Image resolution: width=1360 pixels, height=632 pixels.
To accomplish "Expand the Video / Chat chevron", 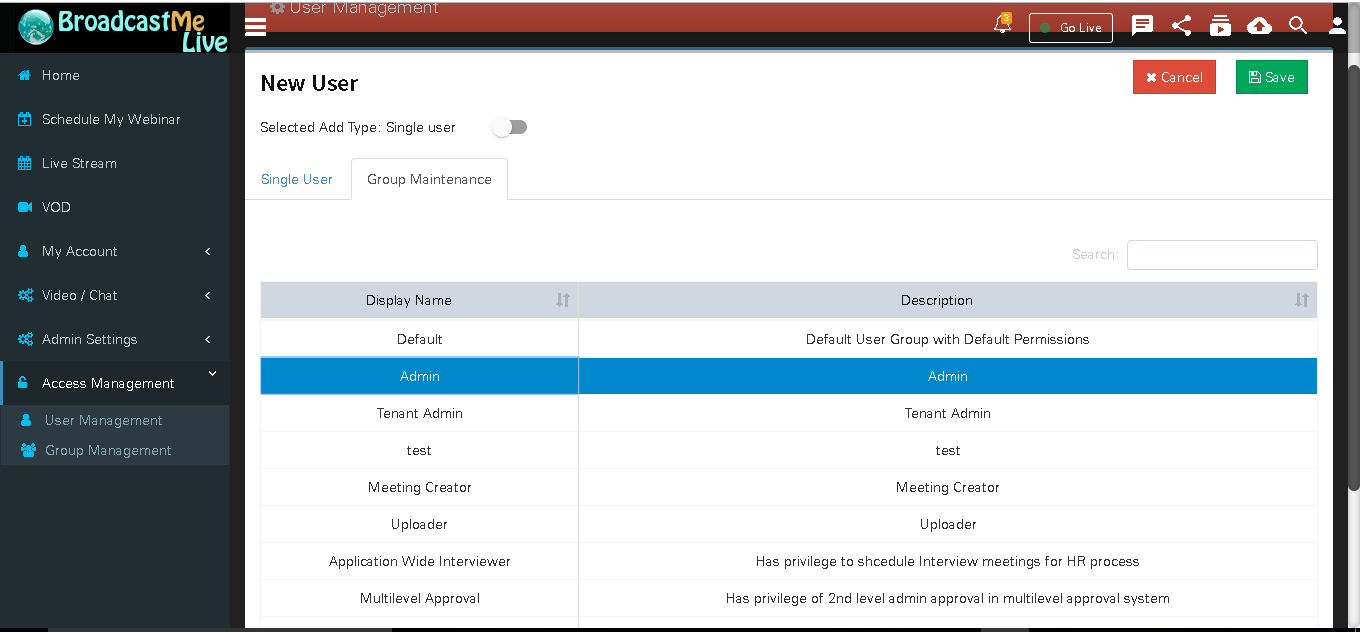I will tap(207, 295).
